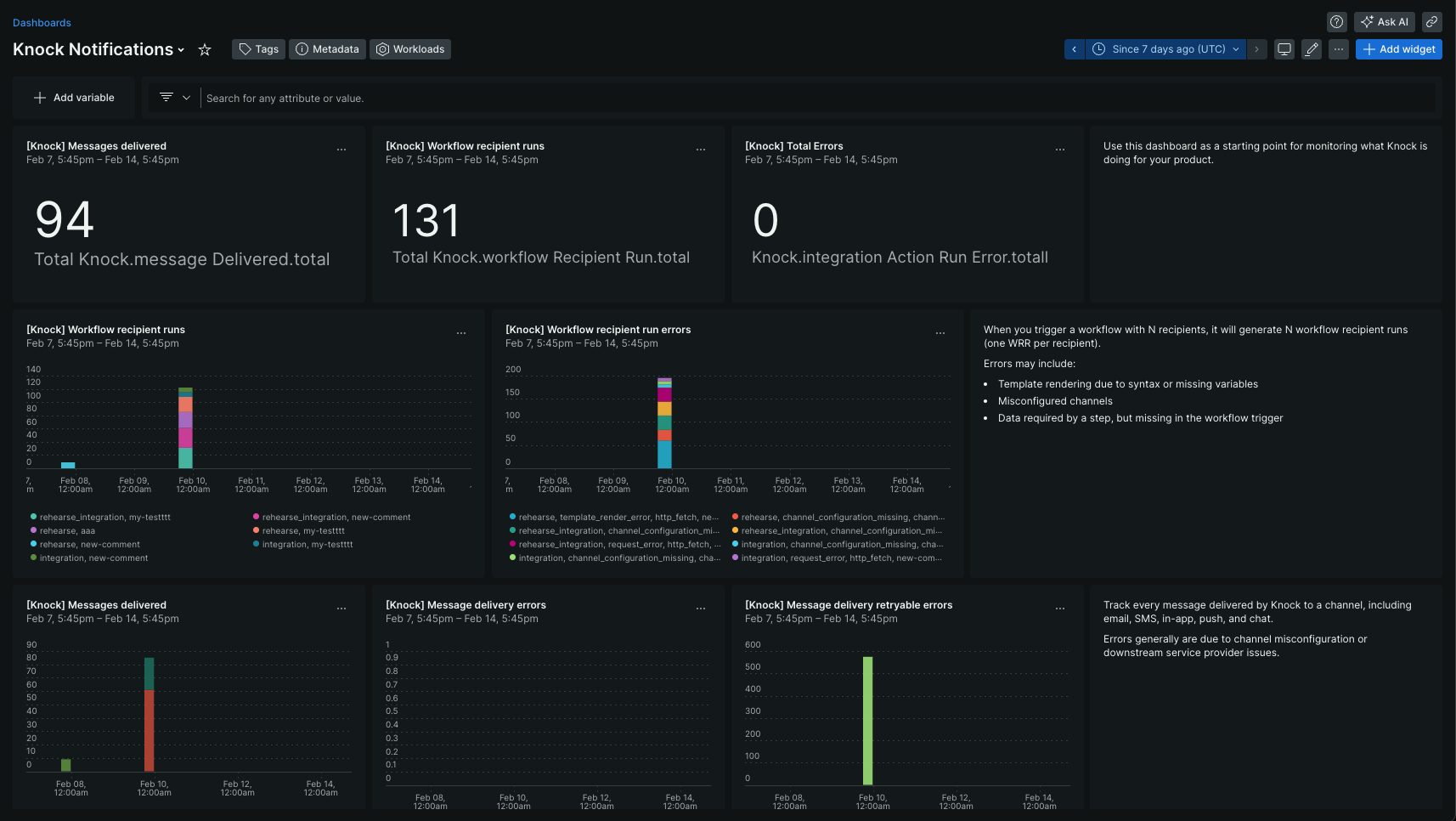The height and width of the screenshot is (821, 1456).
Task: Toggle legend rehearse, new-comment
Action: tap(85, 544)
